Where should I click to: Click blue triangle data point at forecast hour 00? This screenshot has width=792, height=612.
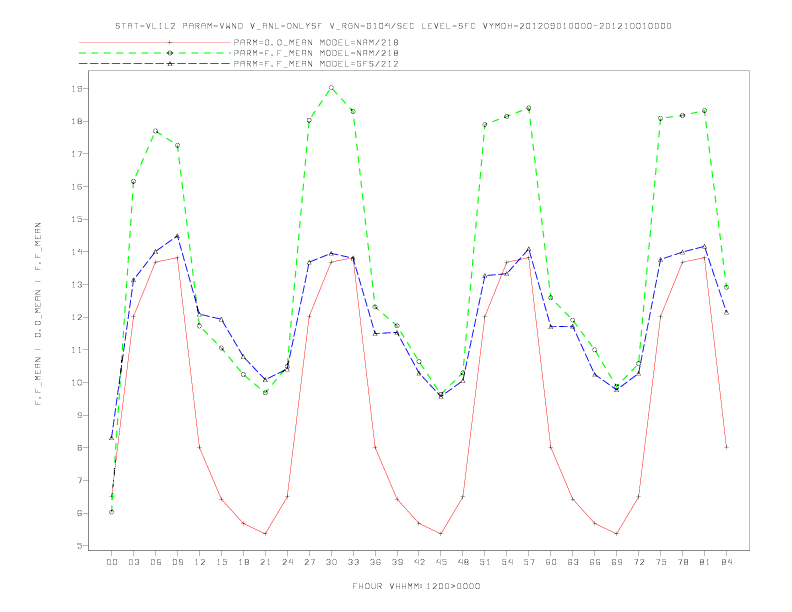pyautogui.click(x=112, y=438)
